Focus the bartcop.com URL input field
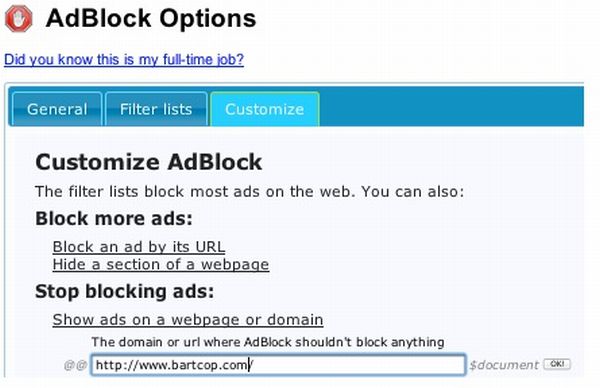The height and width of the screenshot is (388, 600). (278, 365)
